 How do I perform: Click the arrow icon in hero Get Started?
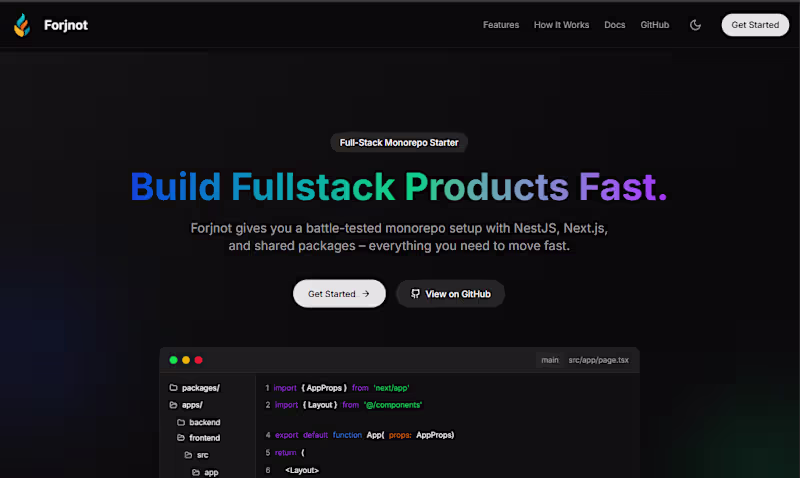[x=365, y=294]
